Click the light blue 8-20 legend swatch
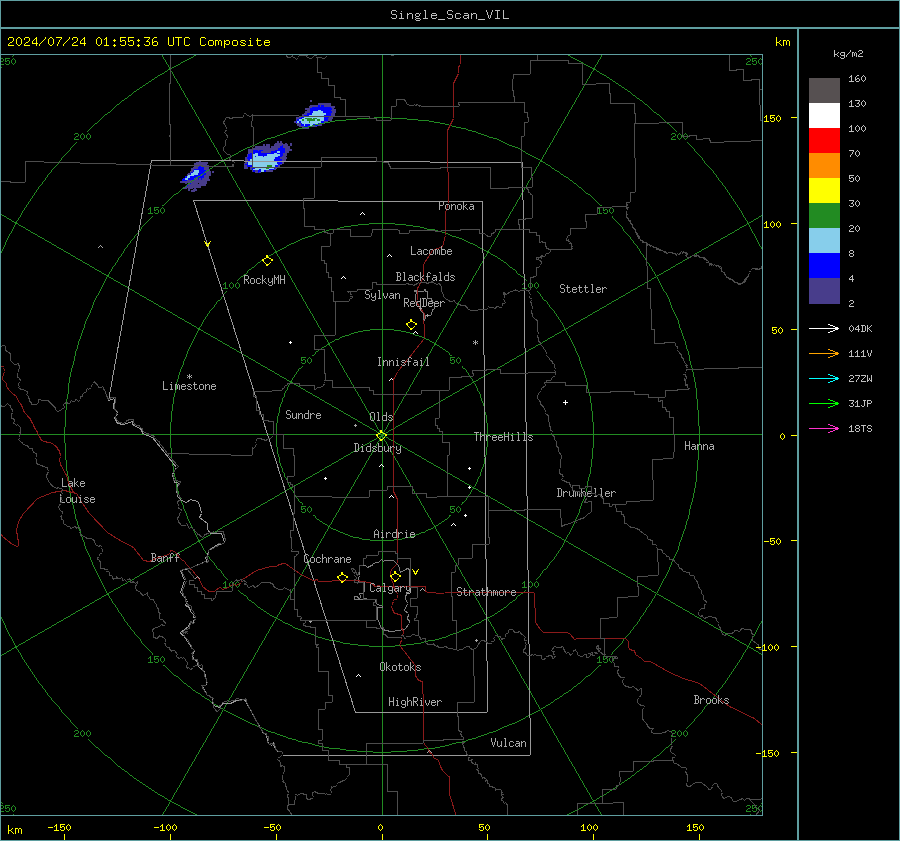900x841 pixels. coord(824,241)
